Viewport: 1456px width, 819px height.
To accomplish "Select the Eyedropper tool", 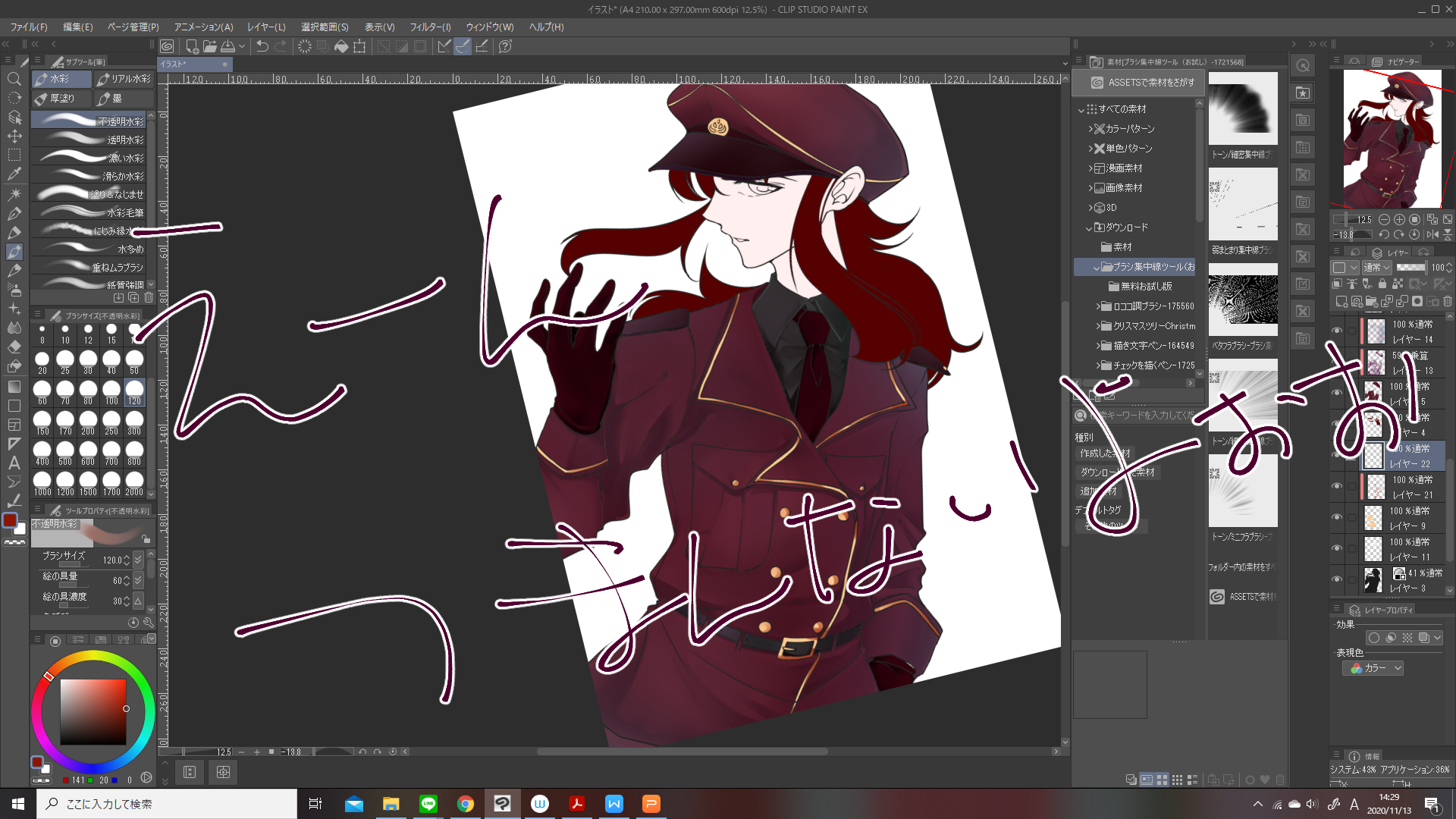I will (14, 174).
